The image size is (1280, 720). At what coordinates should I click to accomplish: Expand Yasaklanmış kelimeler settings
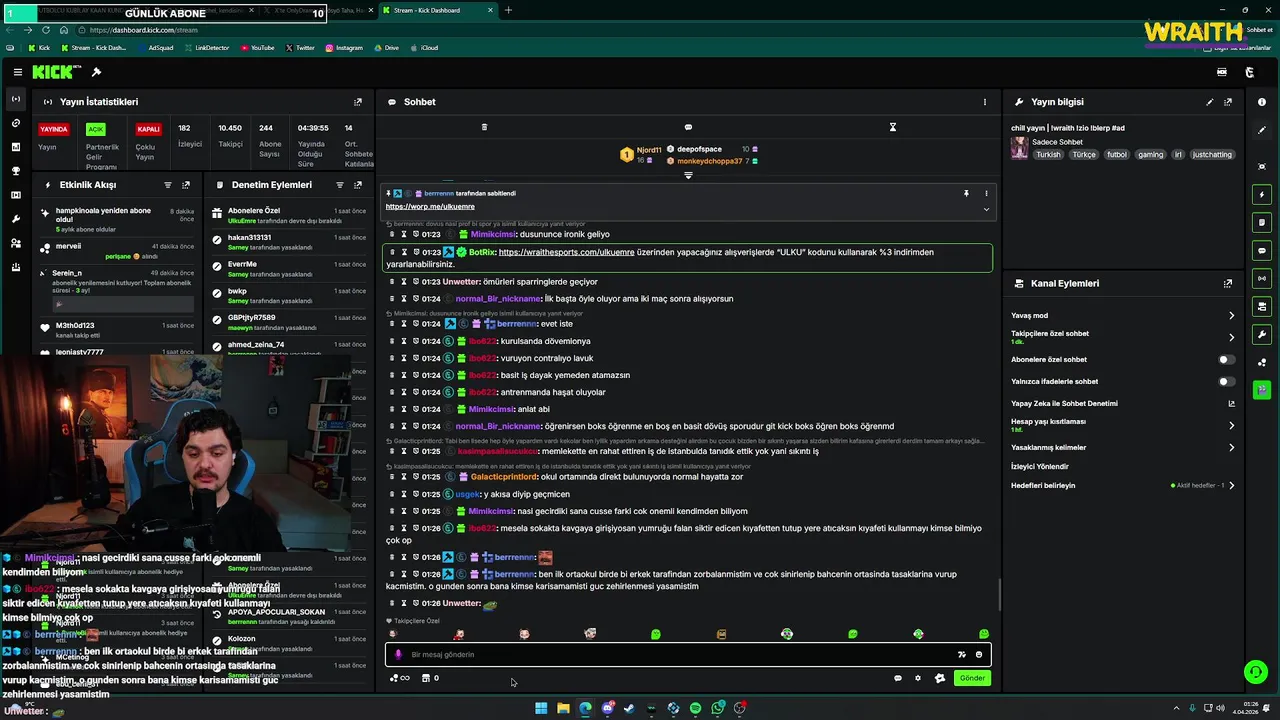(1231, 448)
